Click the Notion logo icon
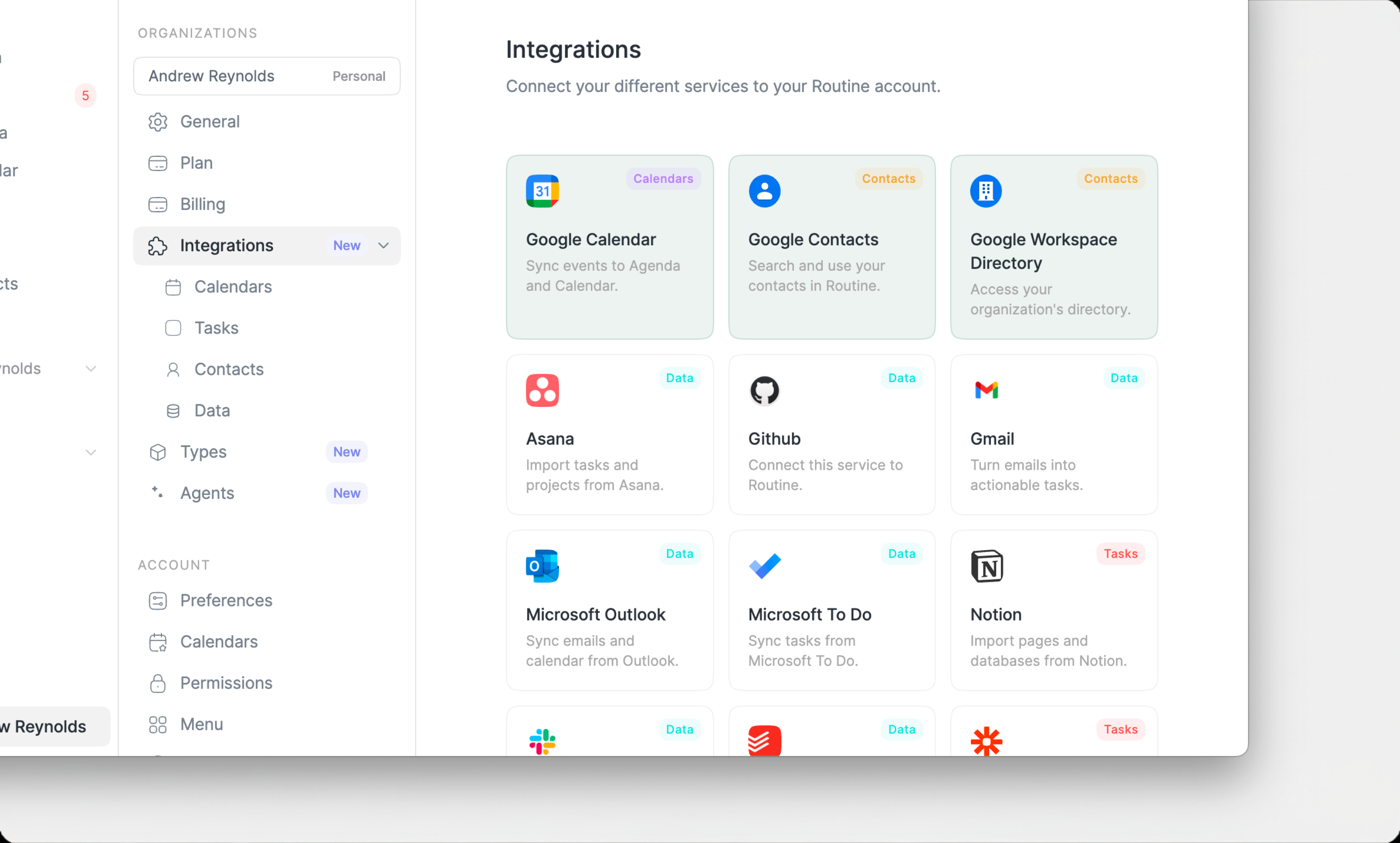This screenshot has height=843, width=1400. pyautogui.click(x=986, y=566)
